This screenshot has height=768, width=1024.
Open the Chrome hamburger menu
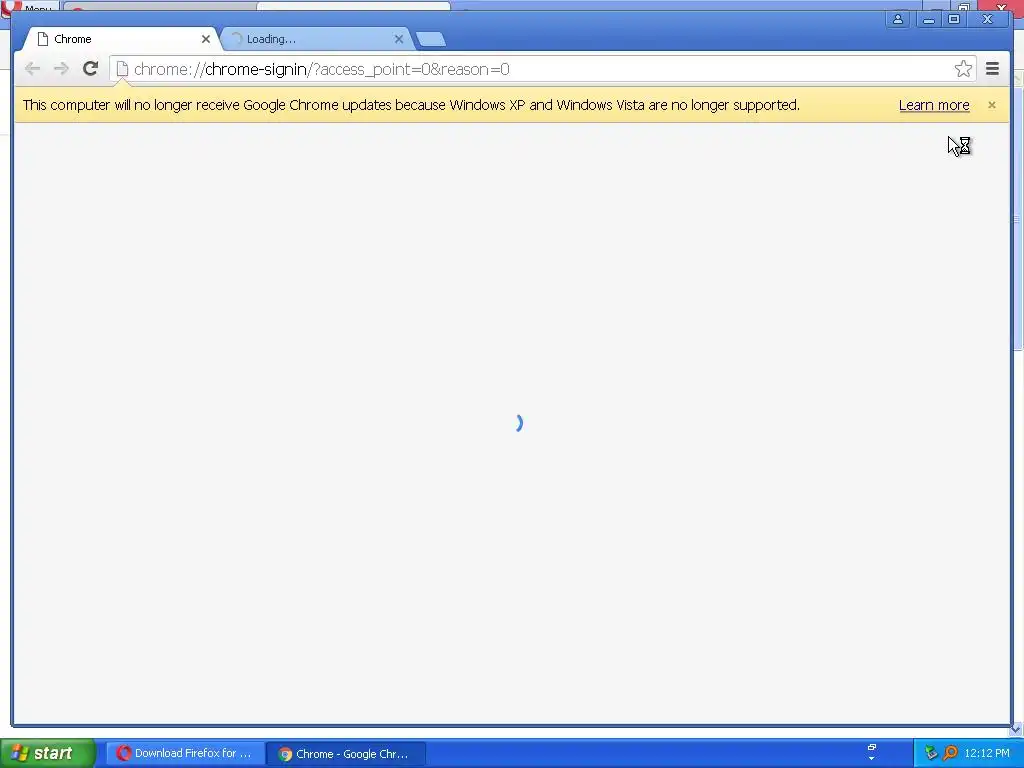(x=992, y=68)
